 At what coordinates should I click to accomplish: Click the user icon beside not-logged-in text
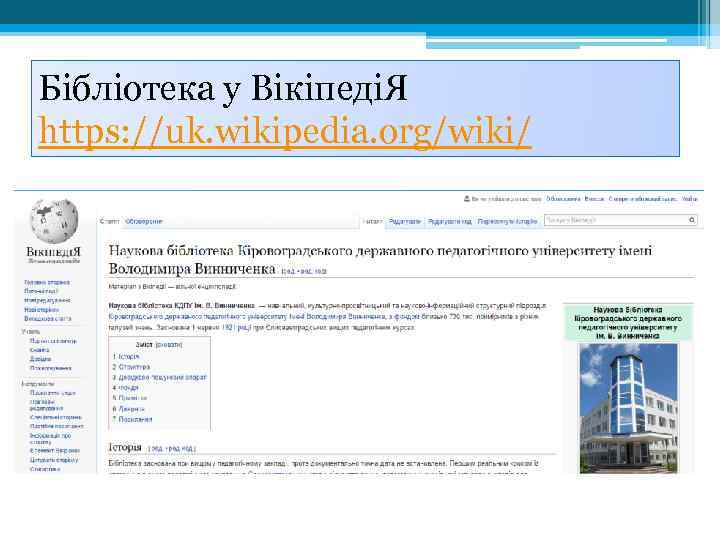click(467, 199)
